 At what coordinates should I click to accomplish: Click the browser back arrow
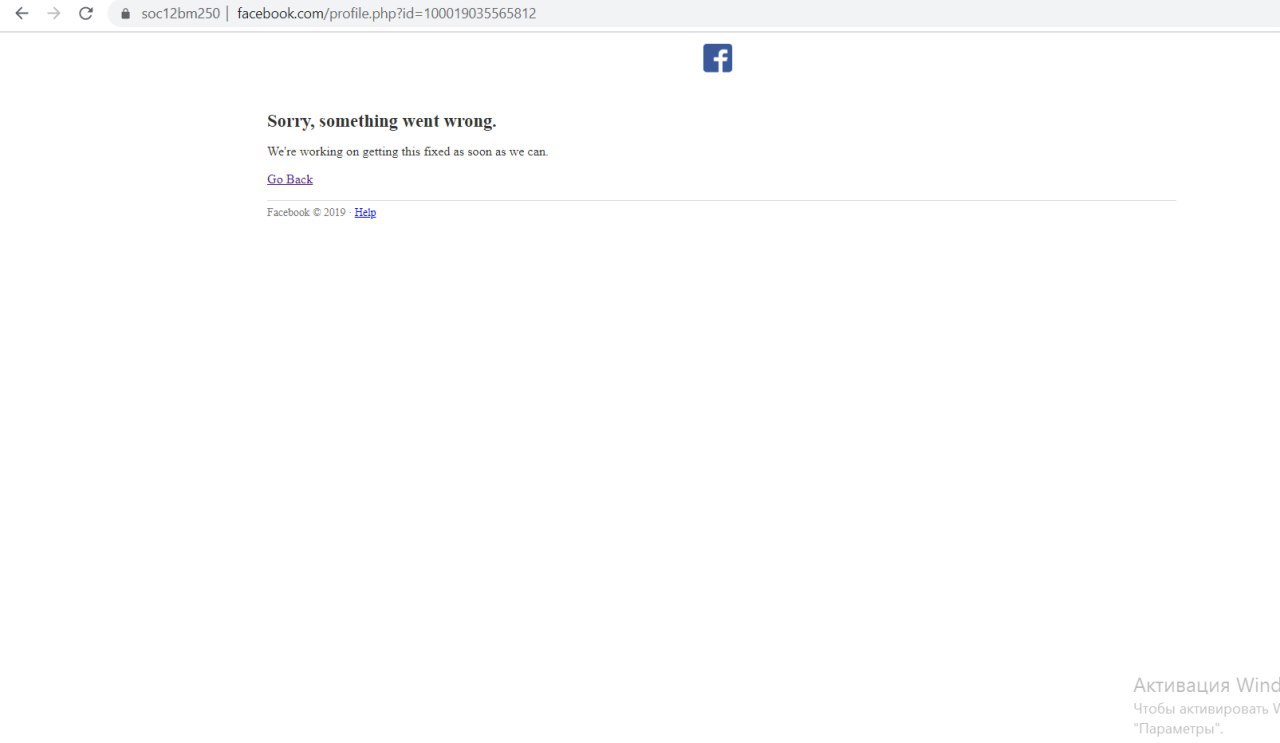click(21, 14)
